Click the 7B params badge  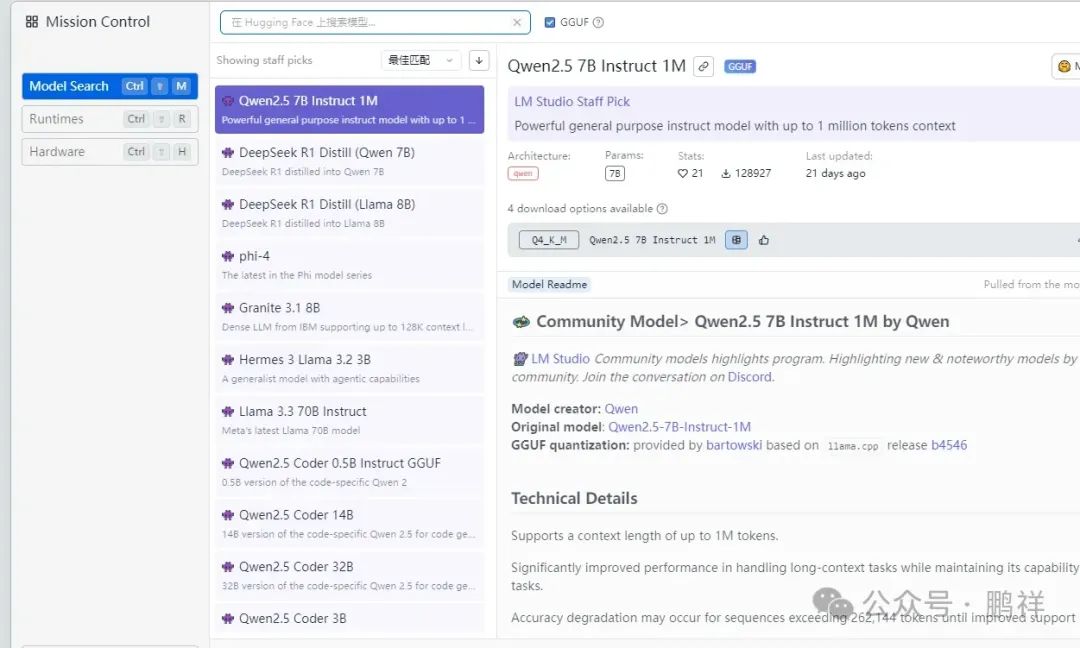(614, 174)
